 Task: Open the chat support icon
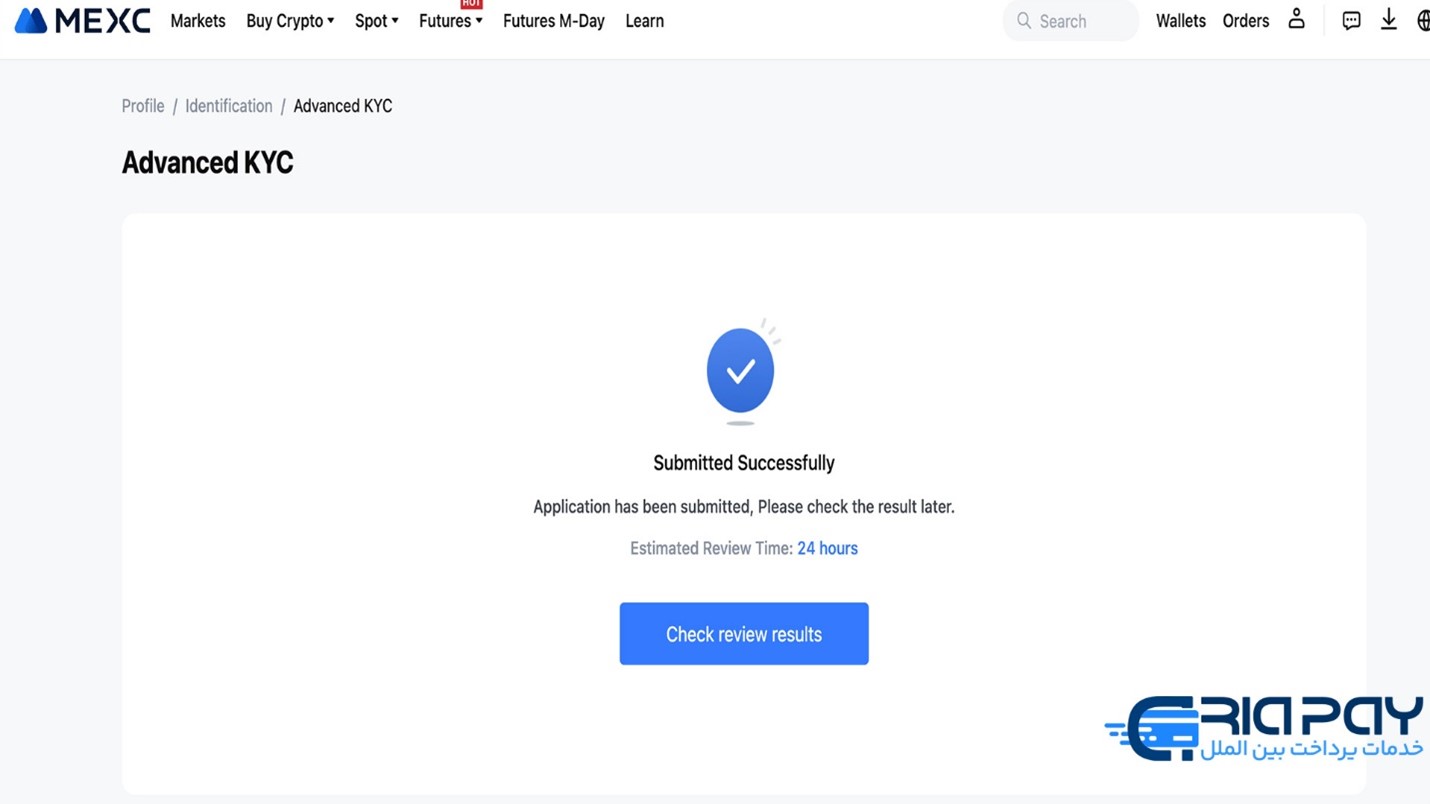tap(1351, 20)
